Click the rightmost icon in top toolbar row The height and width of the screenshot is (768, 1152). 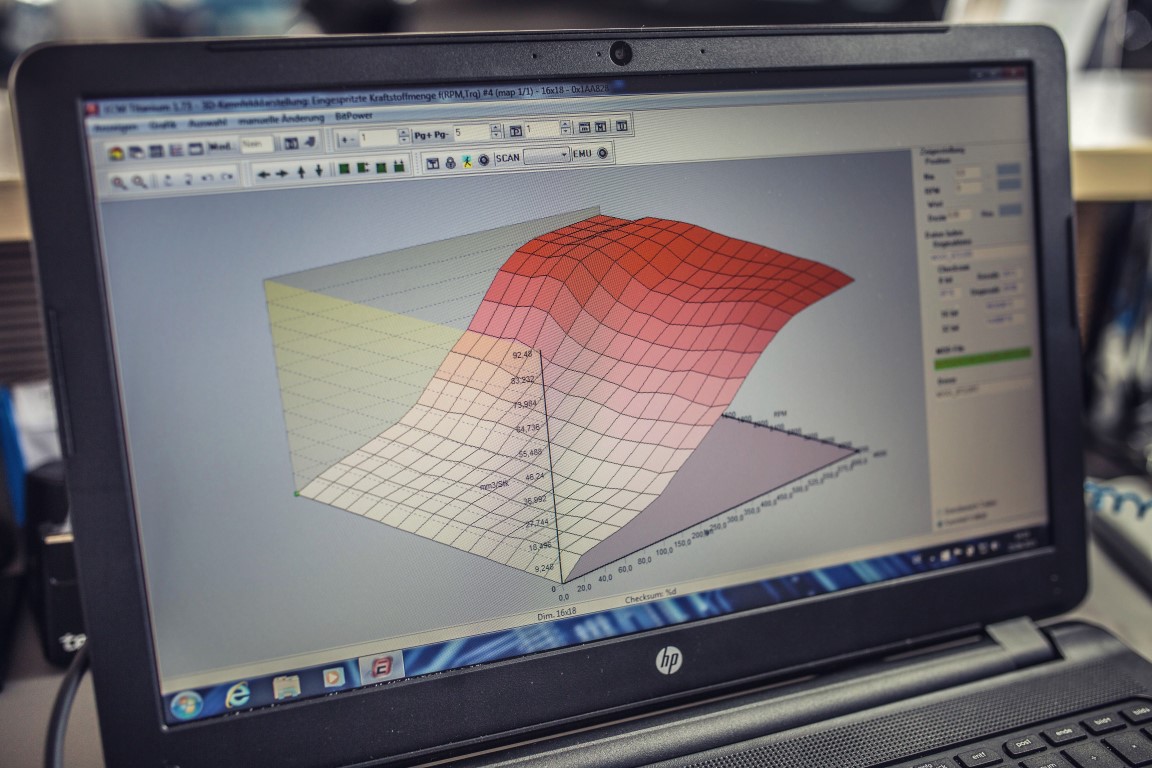(622, 126)
